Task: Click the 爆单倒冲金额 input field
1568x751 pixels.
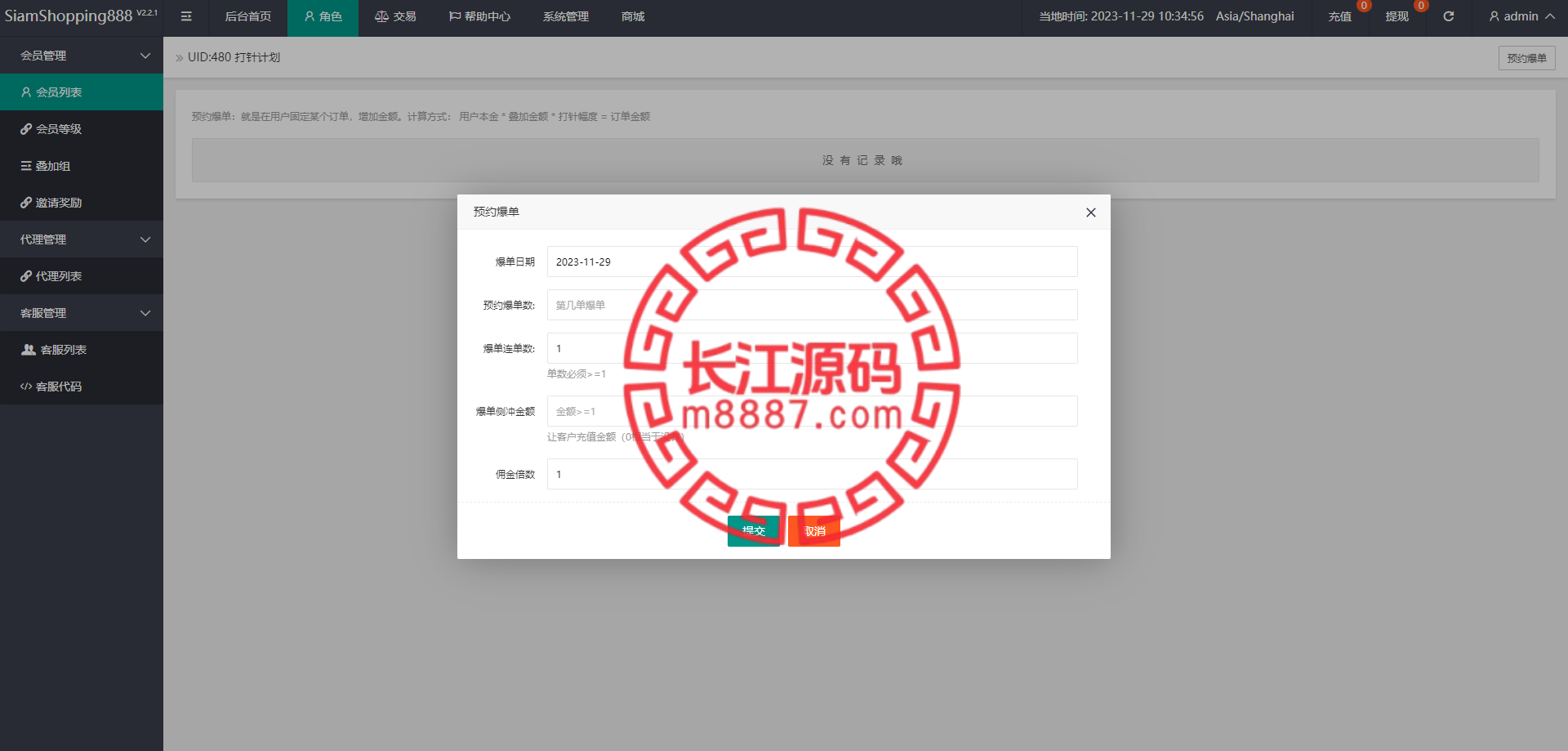Action: click(812, 411)
